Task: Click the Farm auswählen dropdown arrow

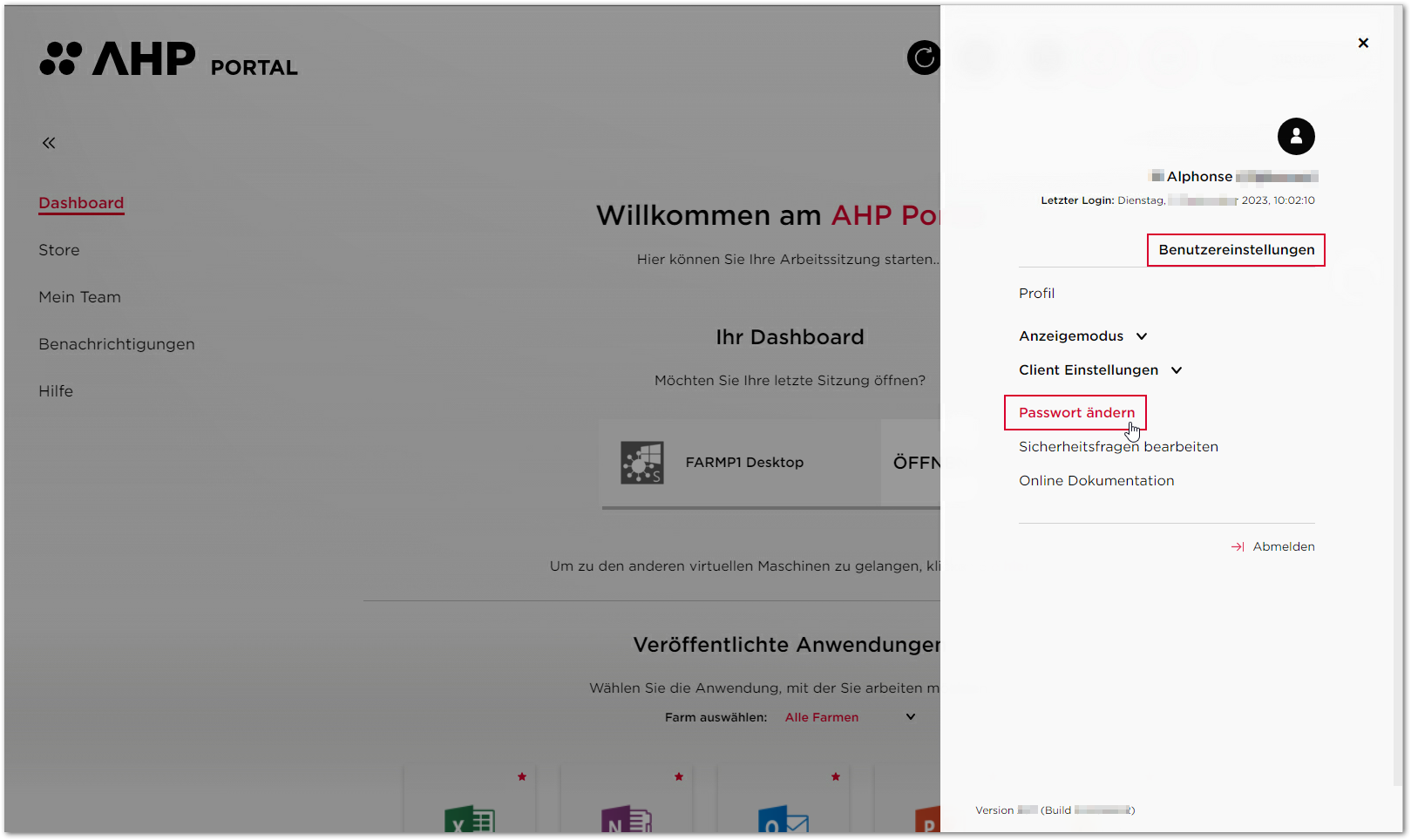Action: pos(911,717)
